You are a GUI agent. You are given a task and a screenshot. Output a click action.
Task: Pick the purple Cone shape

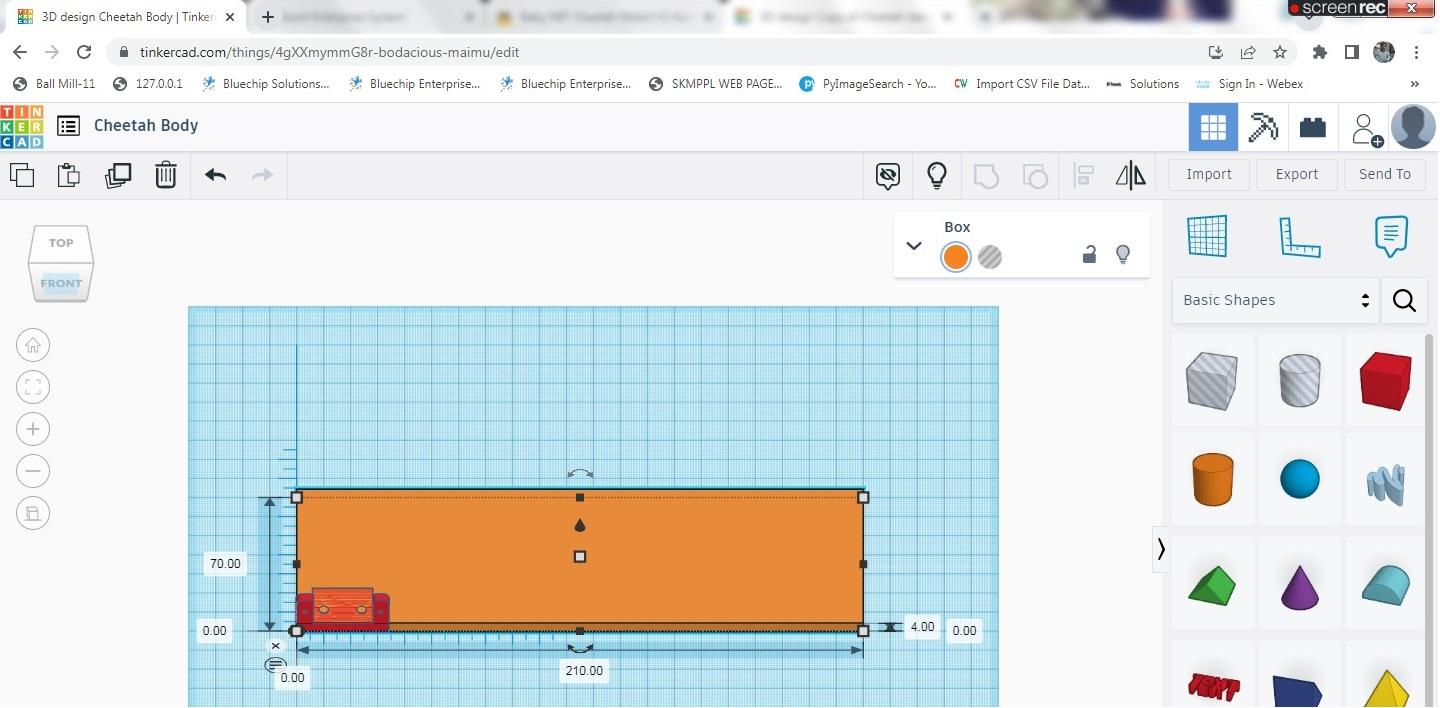pos(1300,584)
